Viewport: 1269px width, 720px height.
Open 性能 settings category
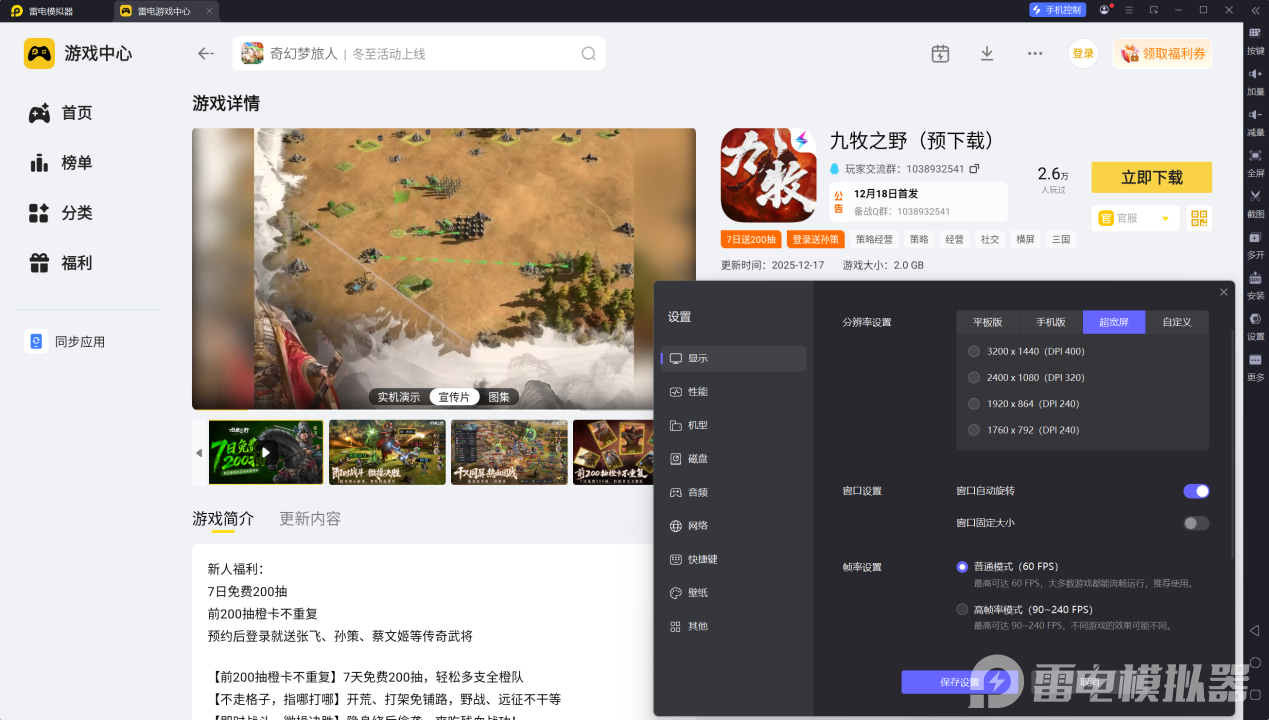[733, 392]
